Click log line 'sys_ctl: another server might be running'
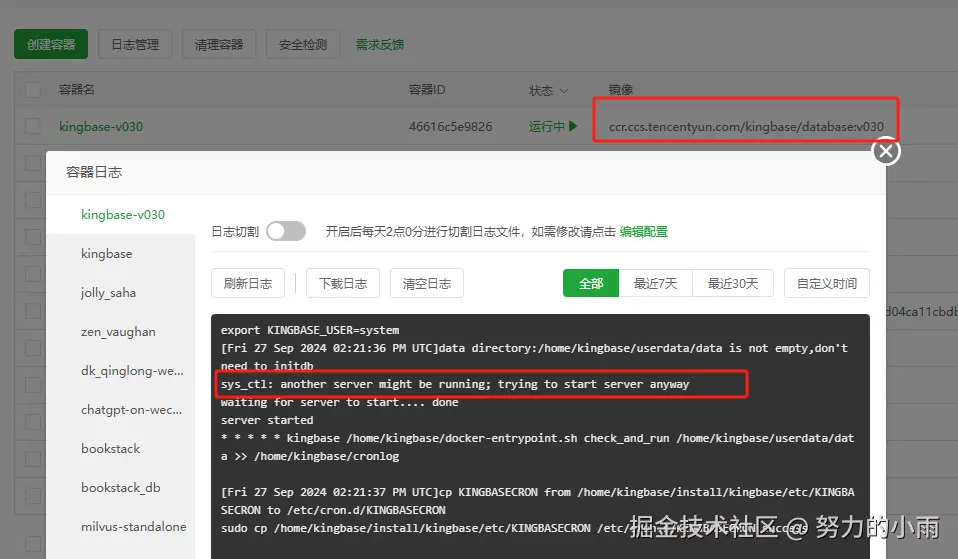 pos(455,384)
